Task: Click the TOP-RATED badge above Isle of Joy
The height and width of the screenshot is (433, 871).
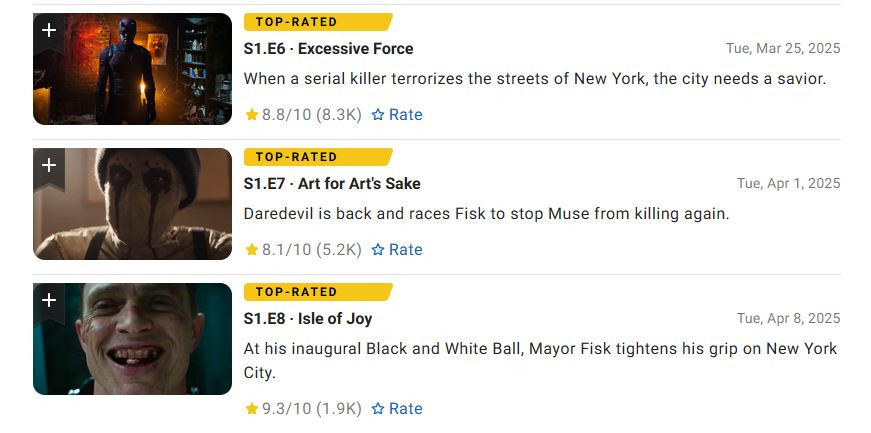Action: click(318, 292)
